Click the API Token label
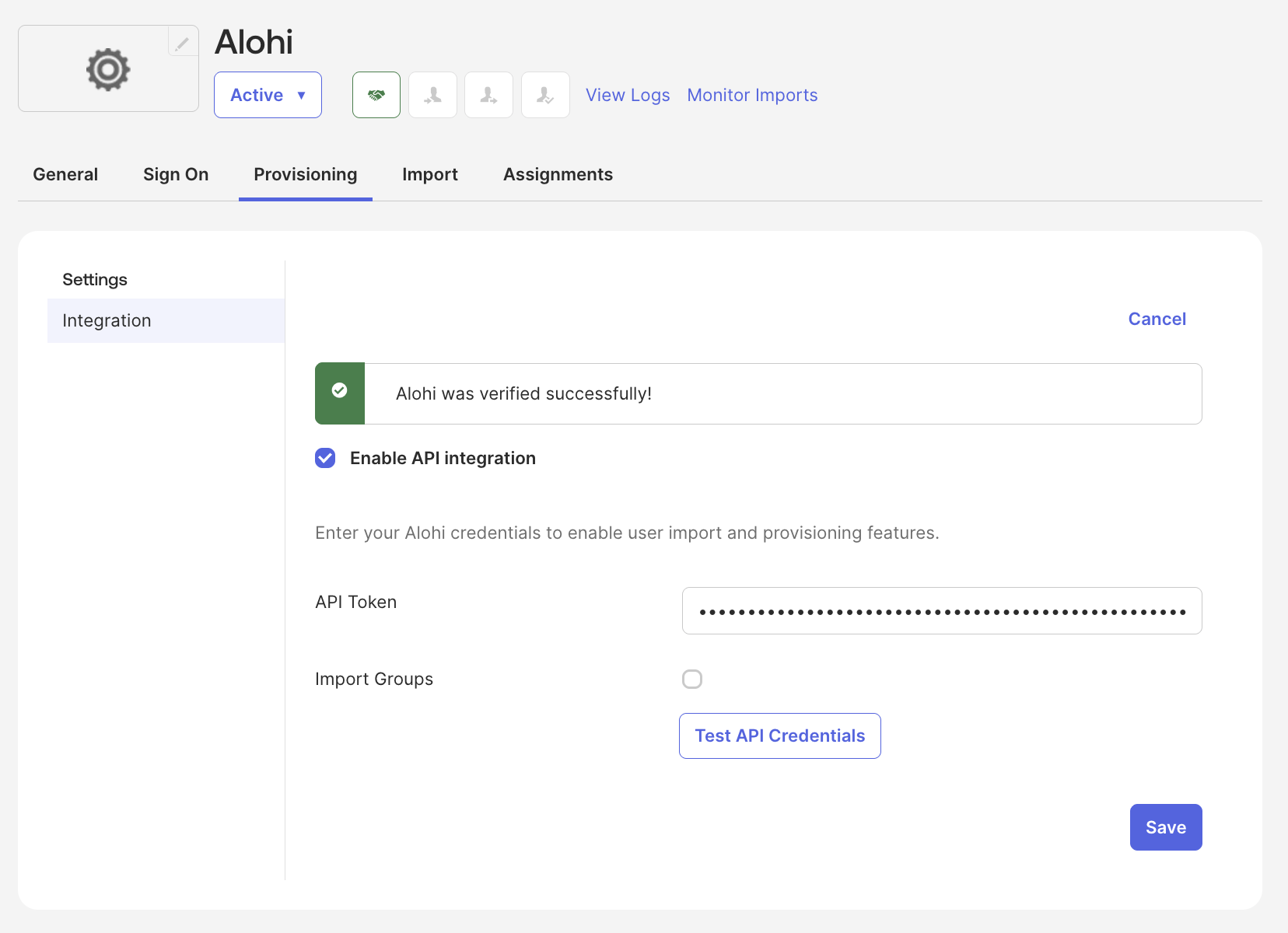Screen dimensions: 1288x933 356,602
